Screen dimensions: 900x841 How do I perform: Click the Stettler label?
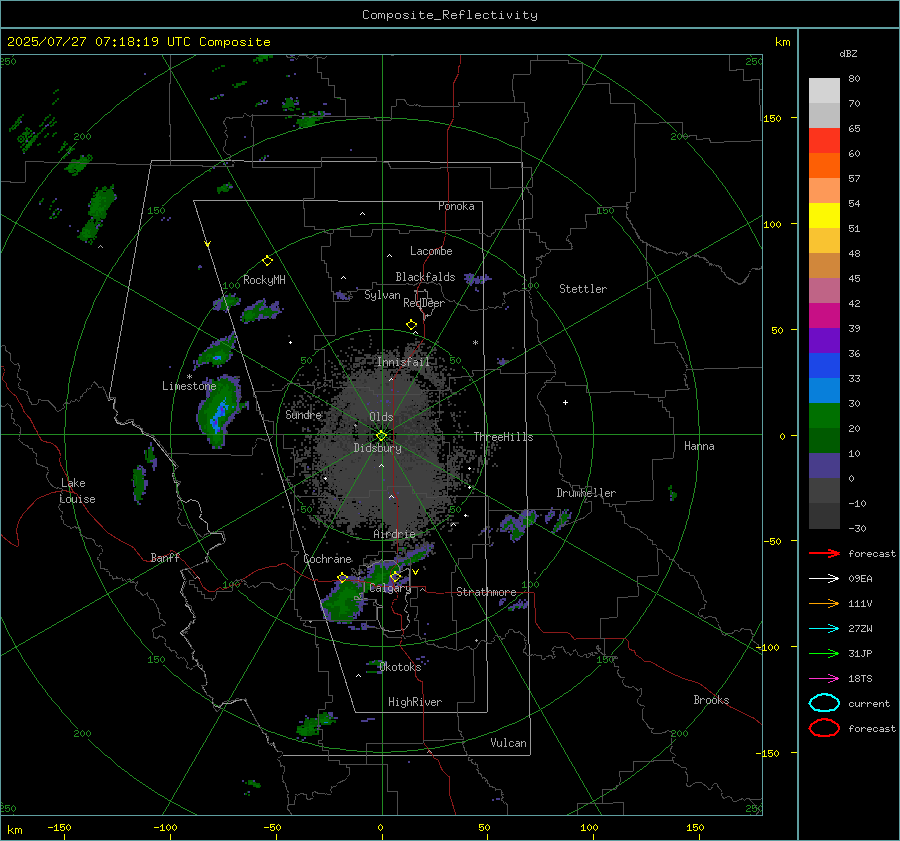[583, 289]
